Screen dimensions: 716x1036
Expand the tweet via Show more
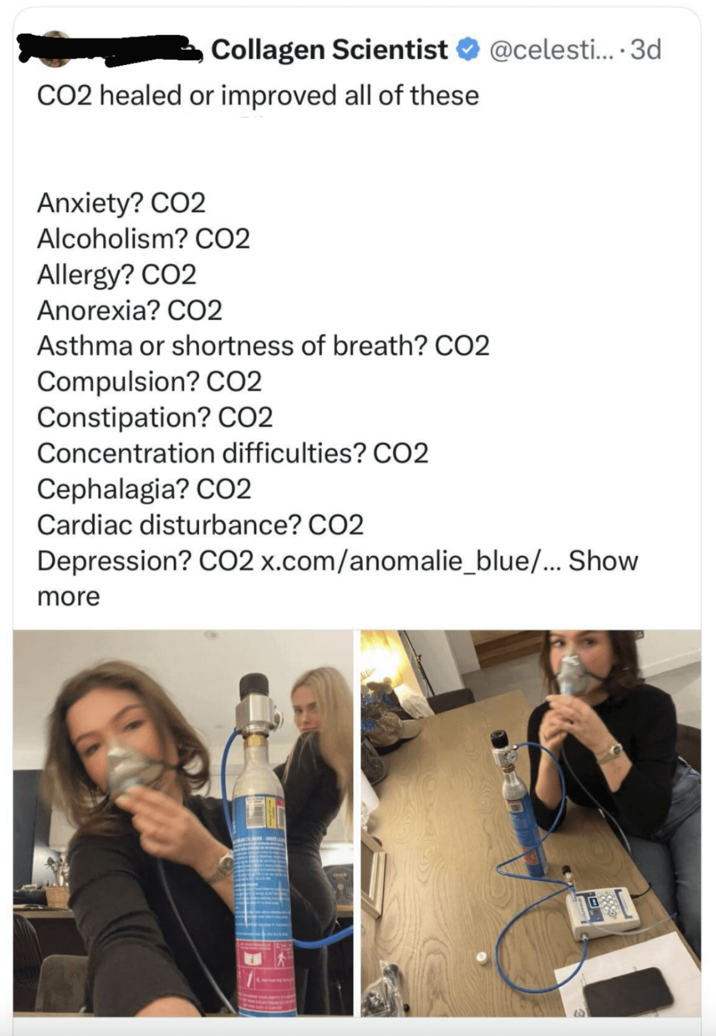pos(338,579)
